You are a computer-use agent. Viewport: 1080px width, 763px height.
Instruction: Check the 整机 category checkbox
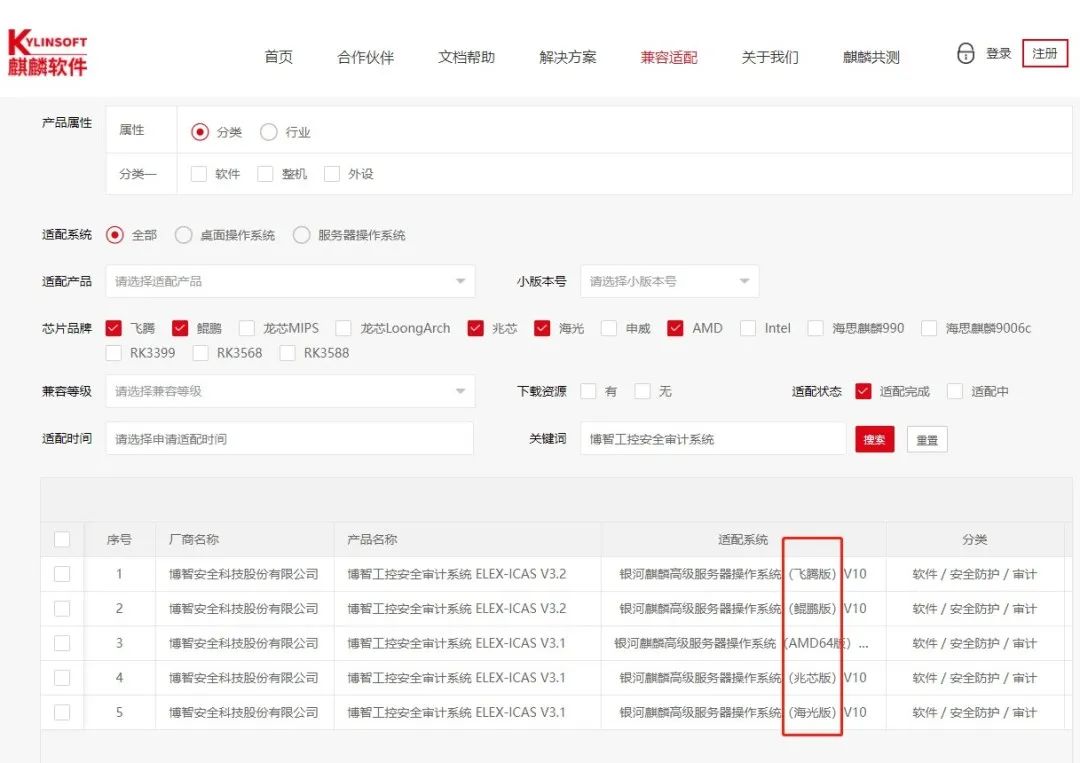[265, 174]
